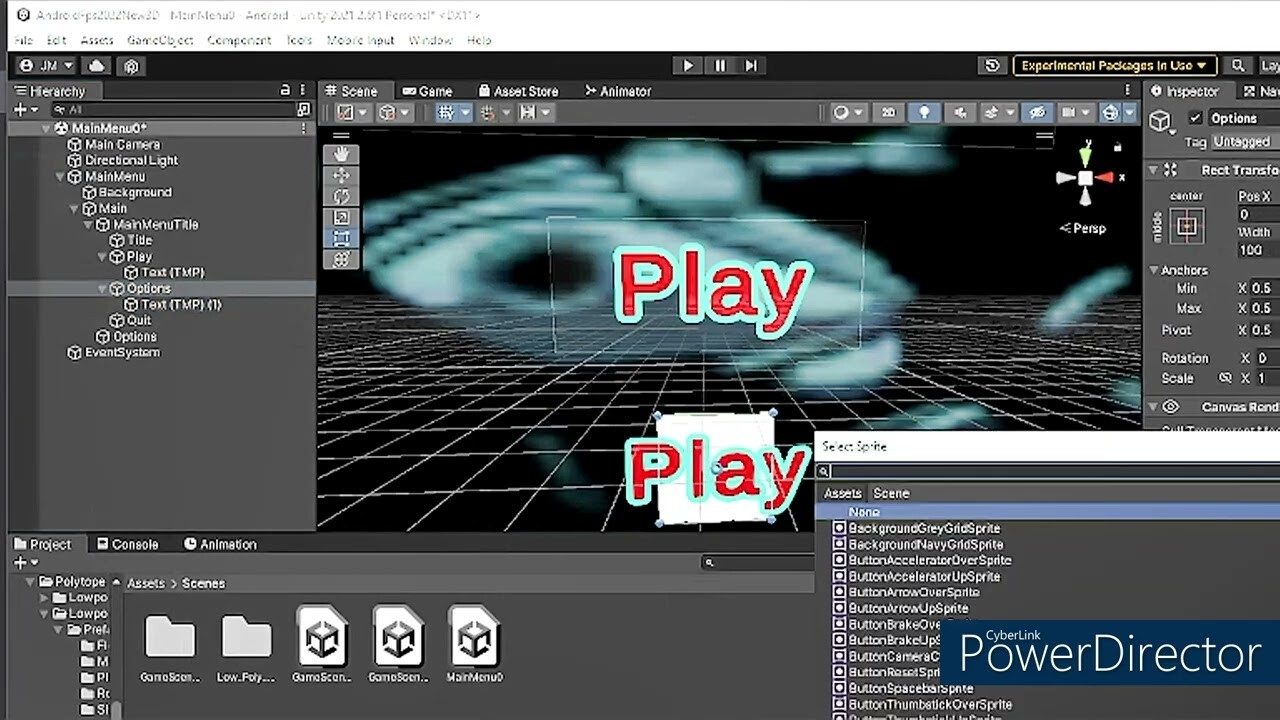Click the Play button to run game
This screenshot has height=720, width=1280.
(687, 66)
